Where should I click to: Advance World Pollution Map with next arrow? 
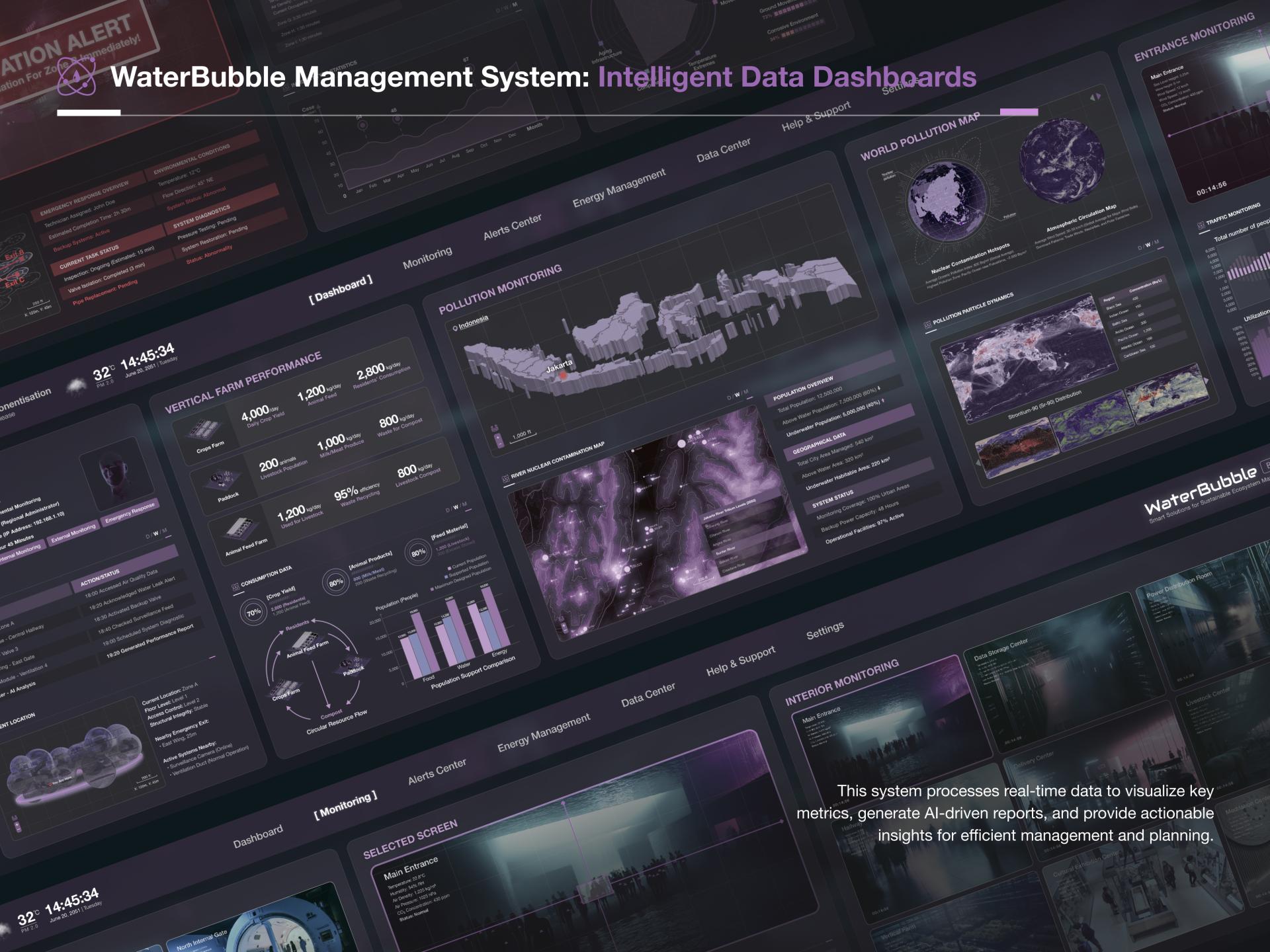tap(1099, 97)
